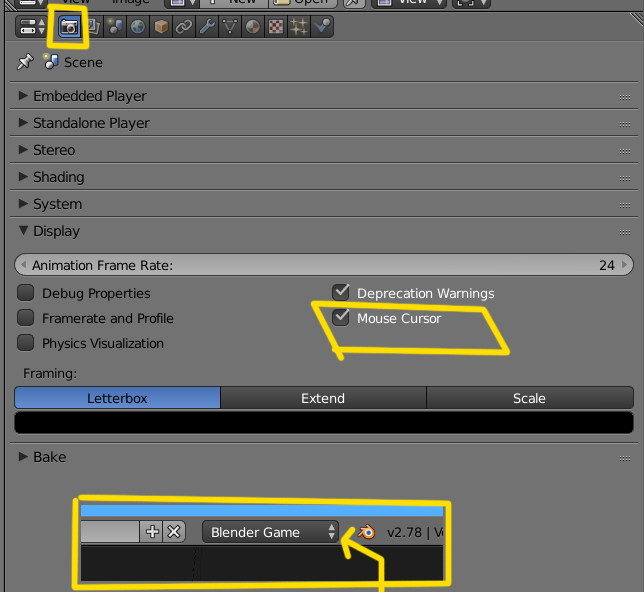Open the World properties tab (globe icon)
Viewport: 644px width, 592px height.
tap(138, 27)
